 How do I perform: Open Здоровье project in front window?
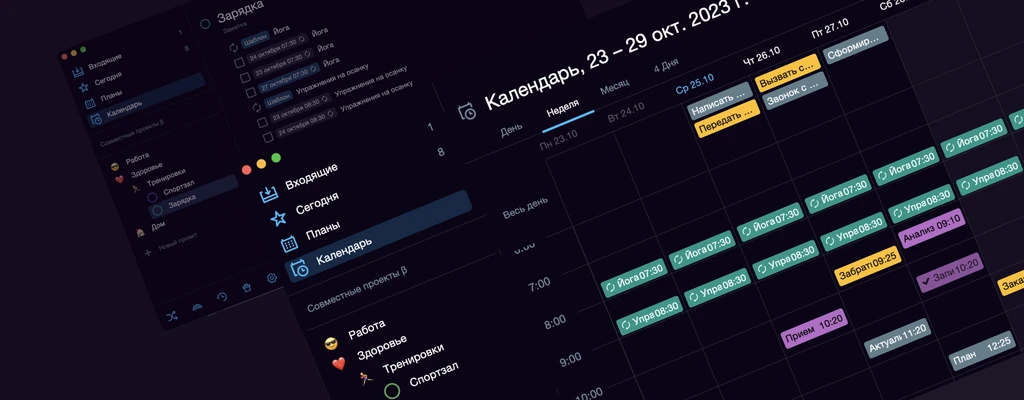coord(382,348)
